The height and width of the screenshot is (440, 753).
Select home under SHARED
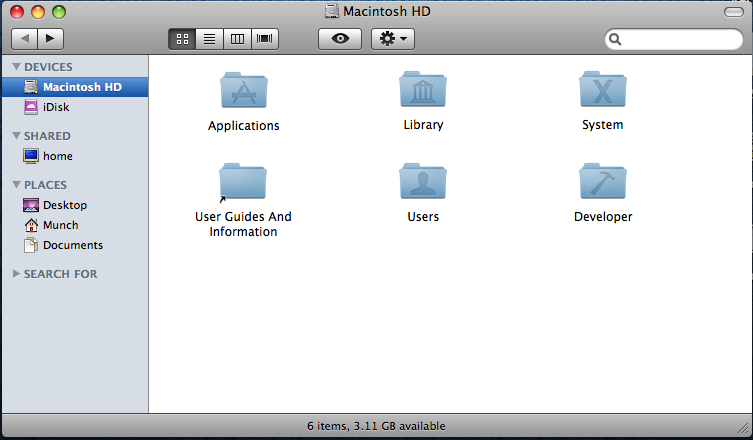(75, 156)
